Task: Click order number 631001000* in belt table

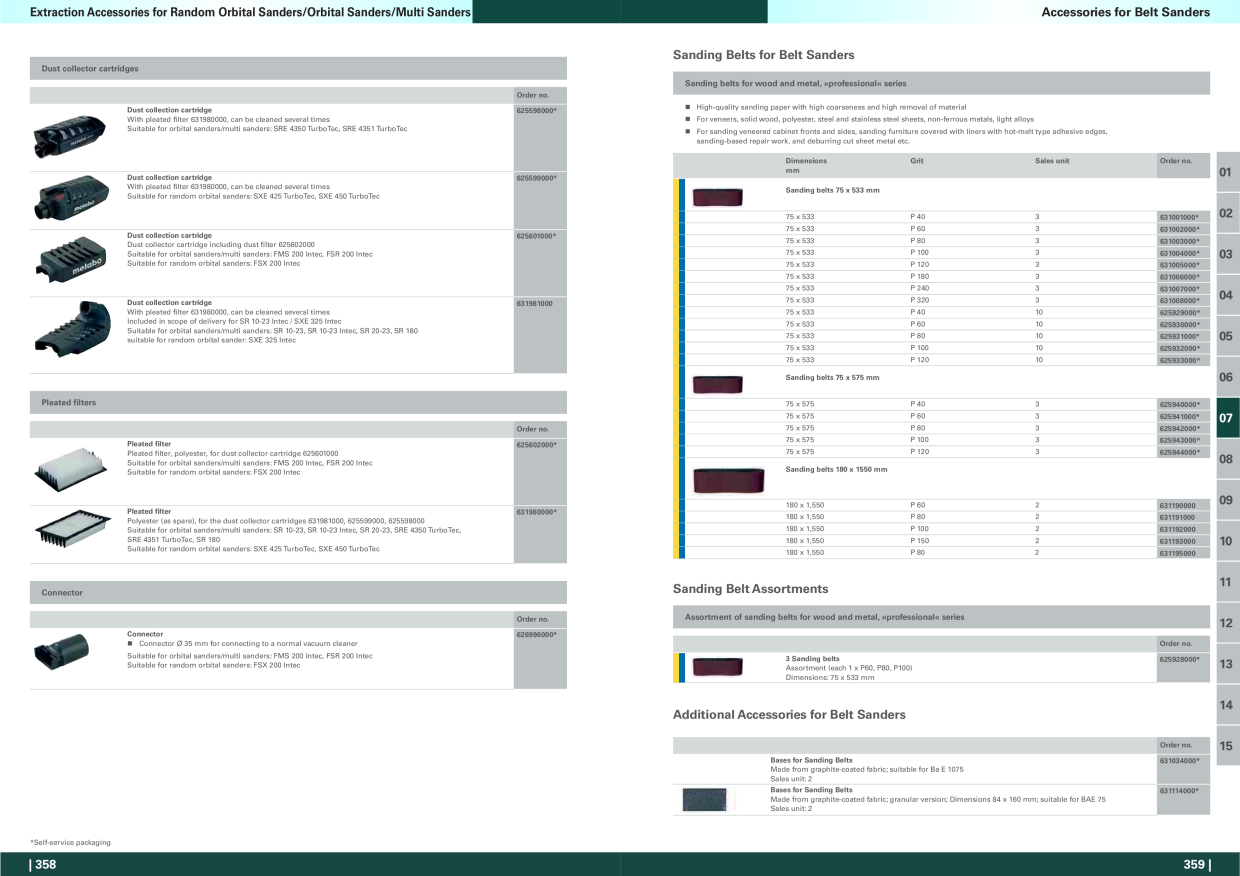Action: (x=1180, y=217)
